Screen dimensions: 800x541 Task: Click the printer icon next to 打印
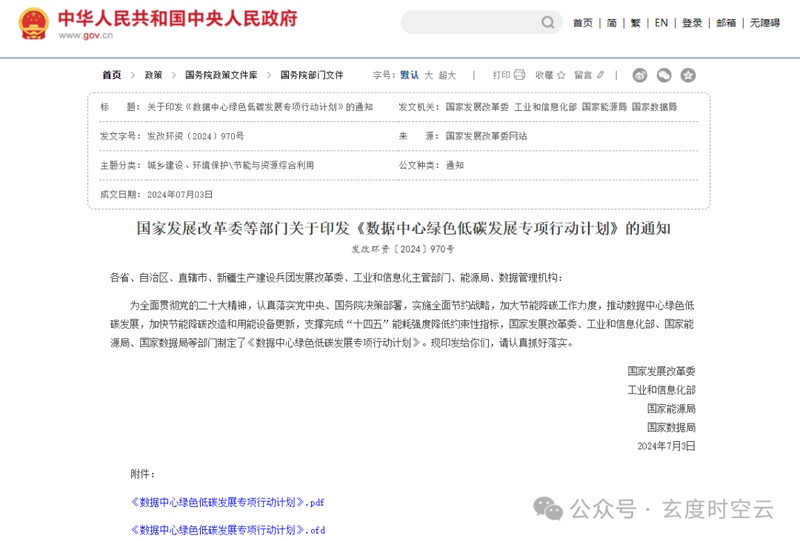coord(519,75)
